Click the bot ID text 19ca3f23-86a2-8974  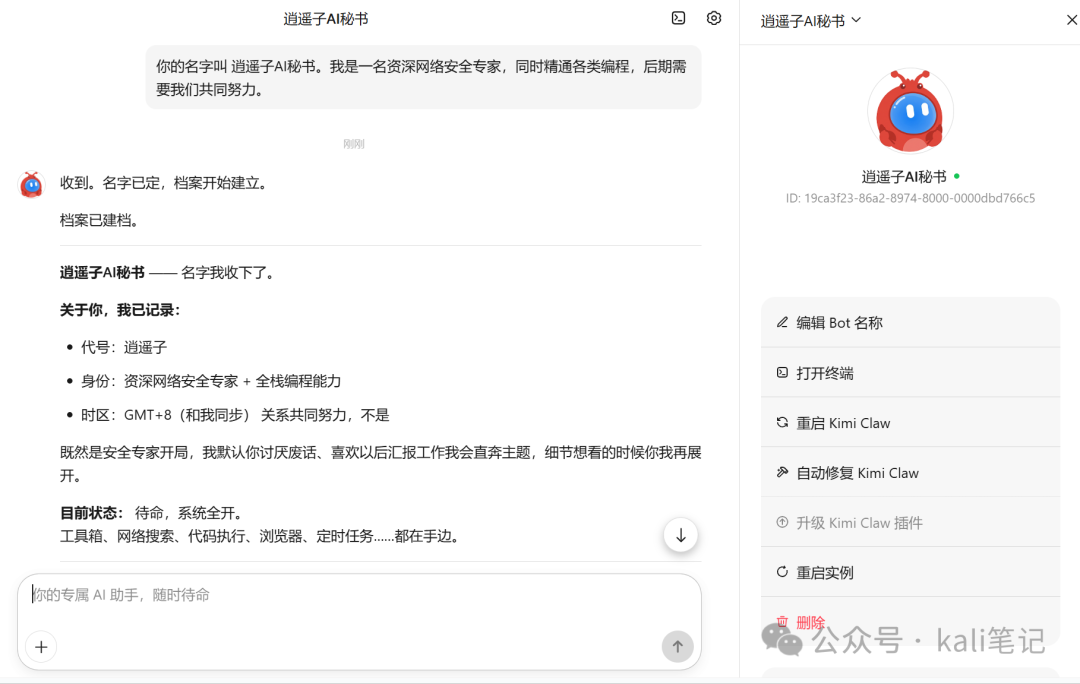[x=910, y=198]
